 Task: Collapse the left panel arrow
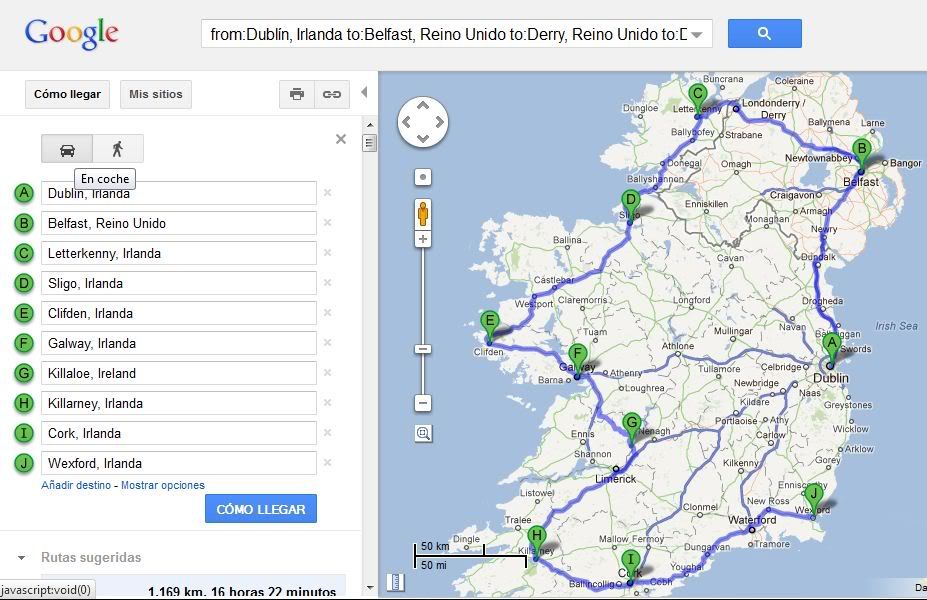coord(364,92)
